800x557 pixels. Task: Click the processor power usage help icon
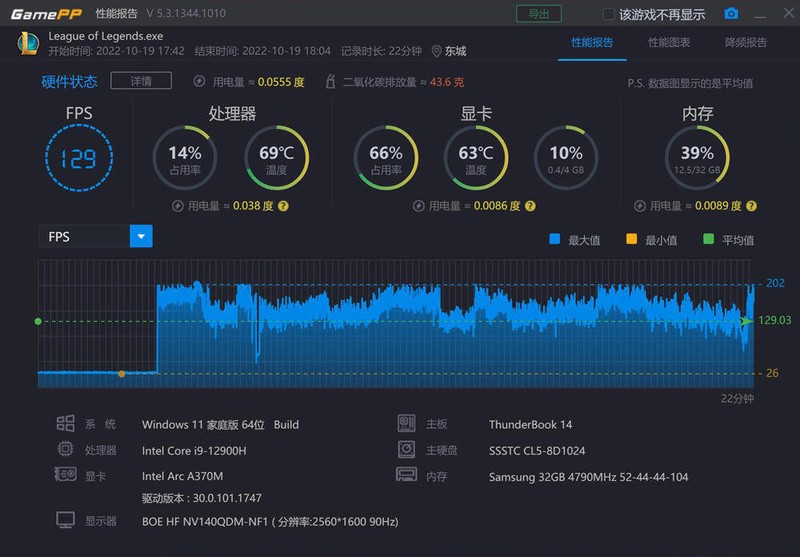tap(283, 206)
